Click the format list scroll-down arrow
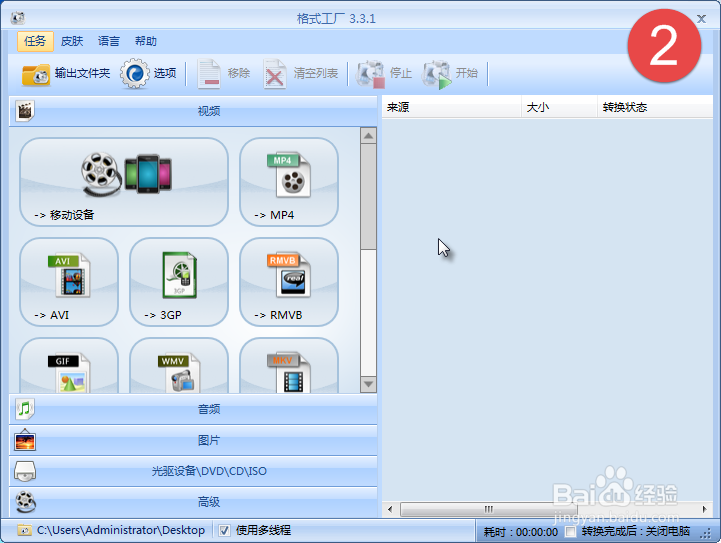Viewport: 721px width, 543px height. 368,384
